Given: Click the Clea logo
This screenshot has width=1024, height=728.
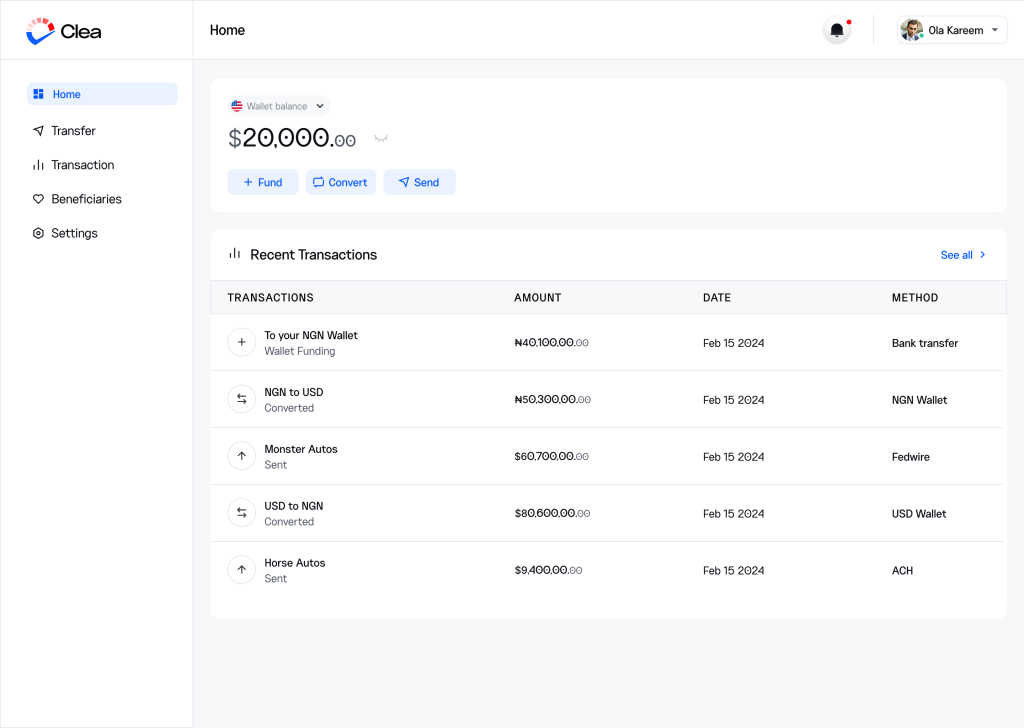Looking at the screenshot, I should pos(64,31).
